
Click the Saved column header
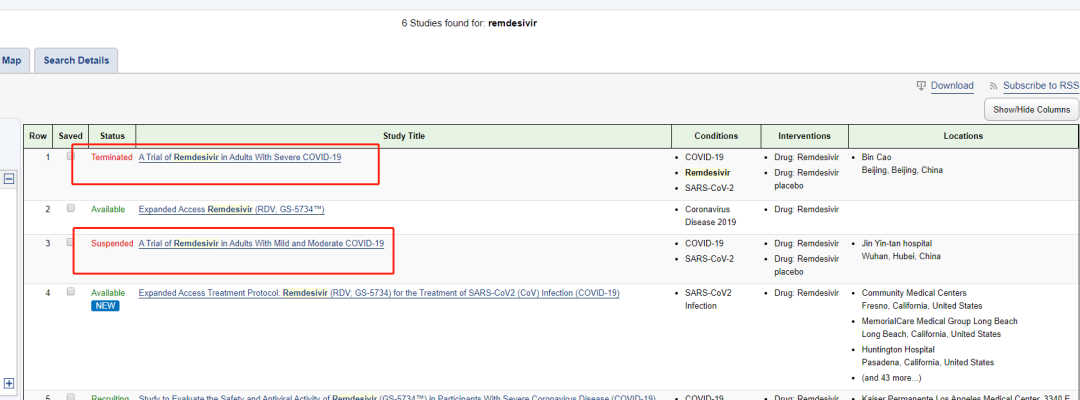(70, 136)
